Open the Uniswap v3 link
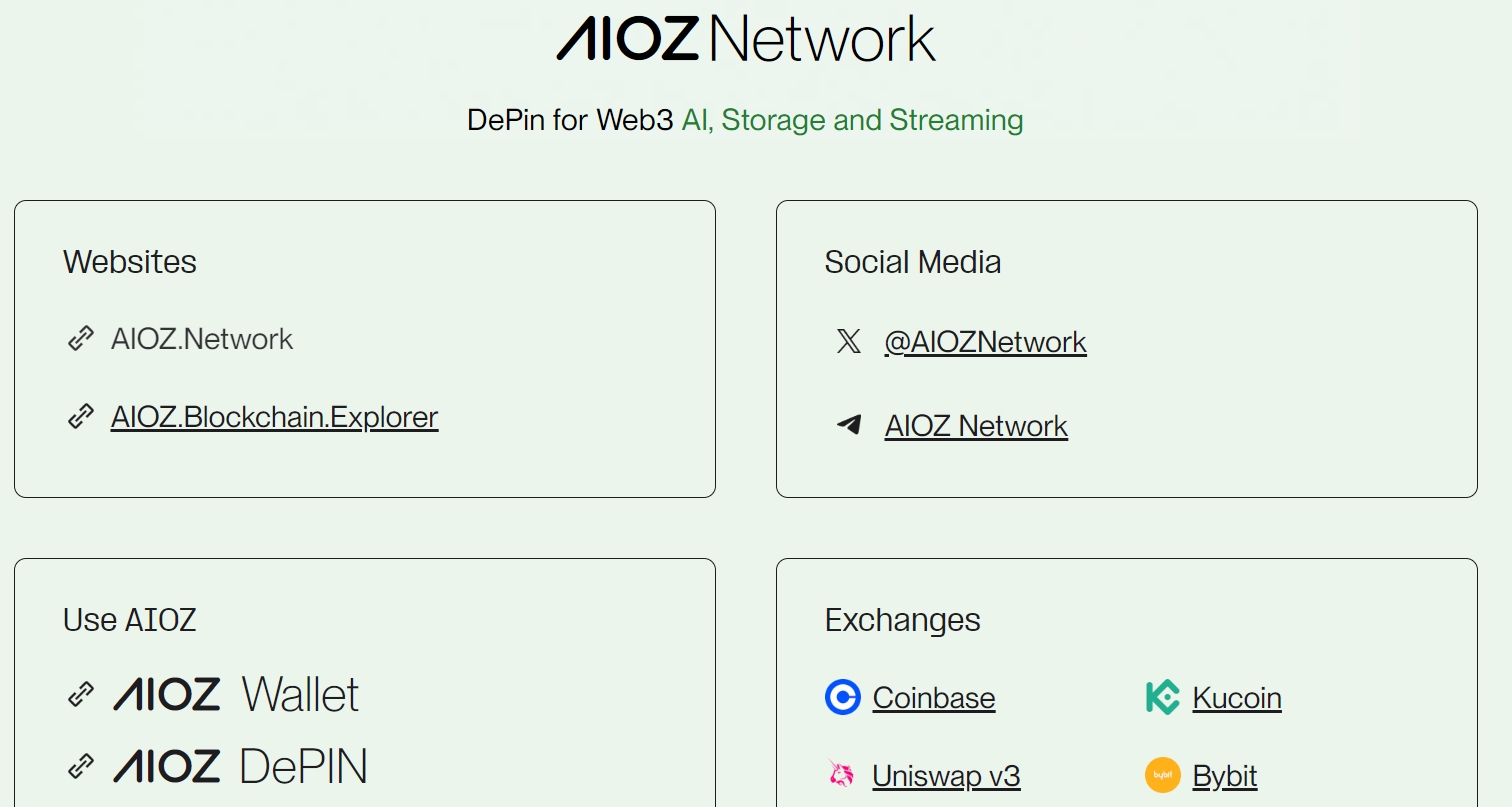1512x807 pixels. [945, 775]
